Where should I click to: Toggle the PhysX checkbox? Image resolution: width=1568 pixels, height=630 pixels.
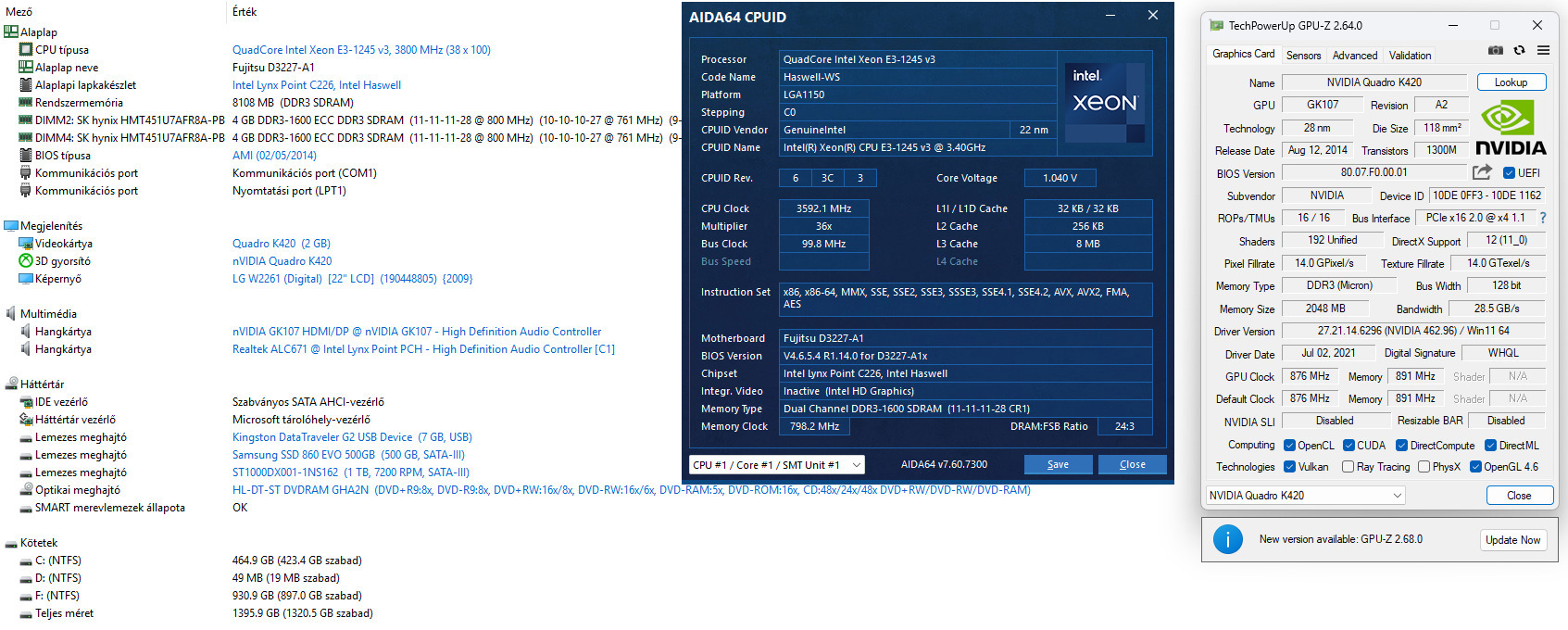[1424, 467]
